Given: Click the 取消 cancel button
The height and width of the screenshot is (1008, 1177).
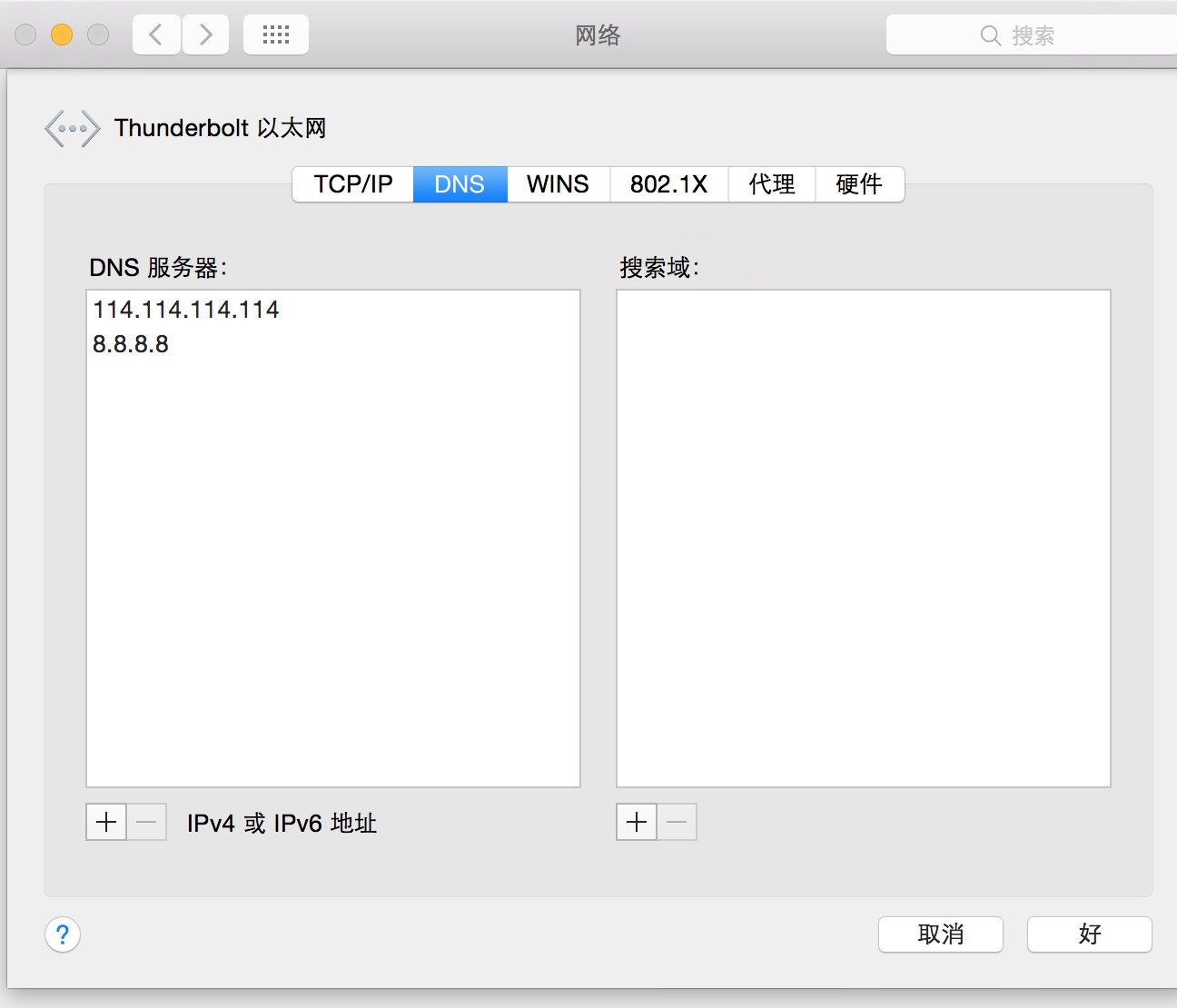Looking at the screenshot, I should tap(941, 934).
